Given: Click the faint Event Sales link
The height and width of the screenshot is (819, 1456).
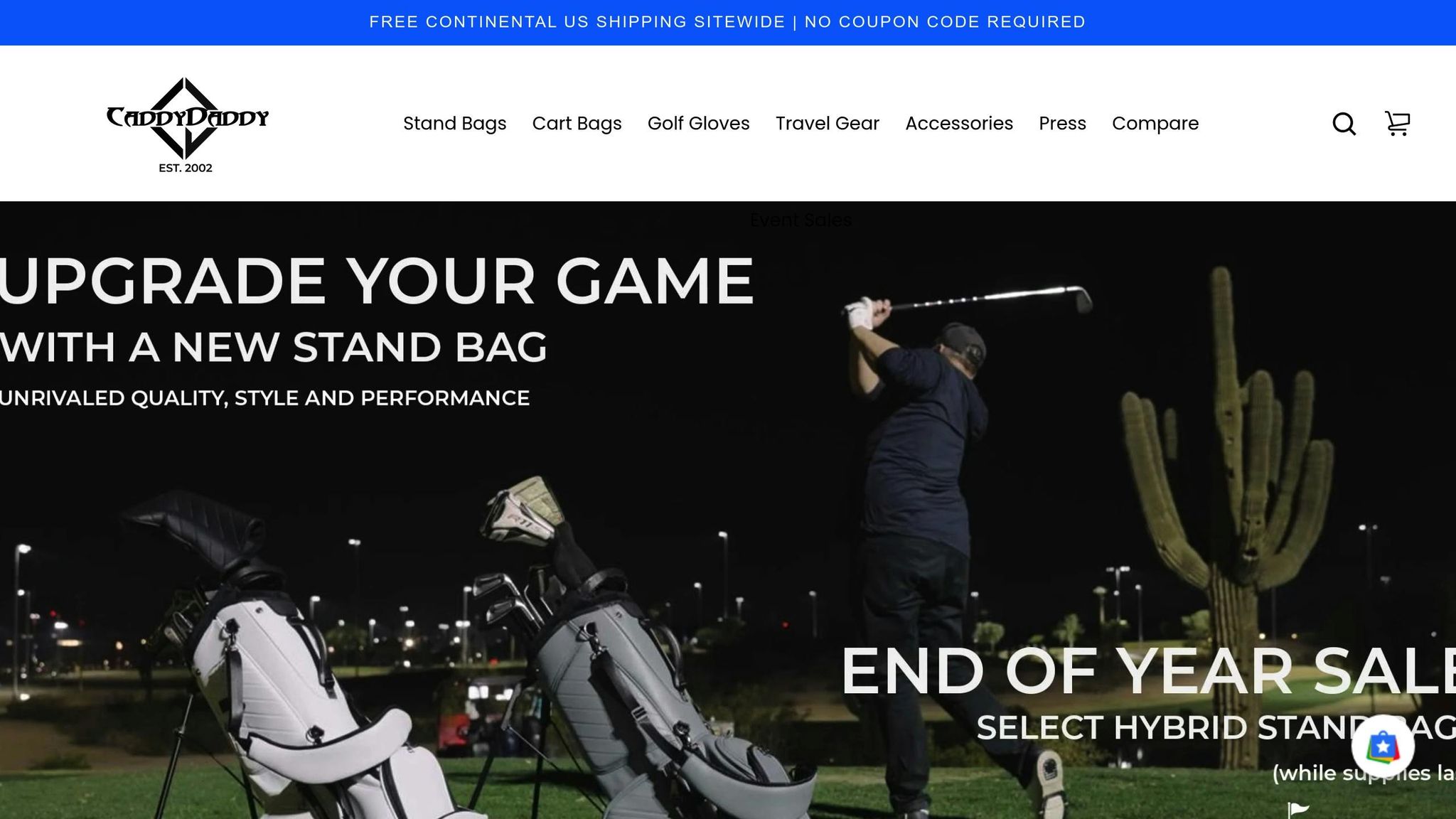Looking at the screenshot, I should click(801, 220).
